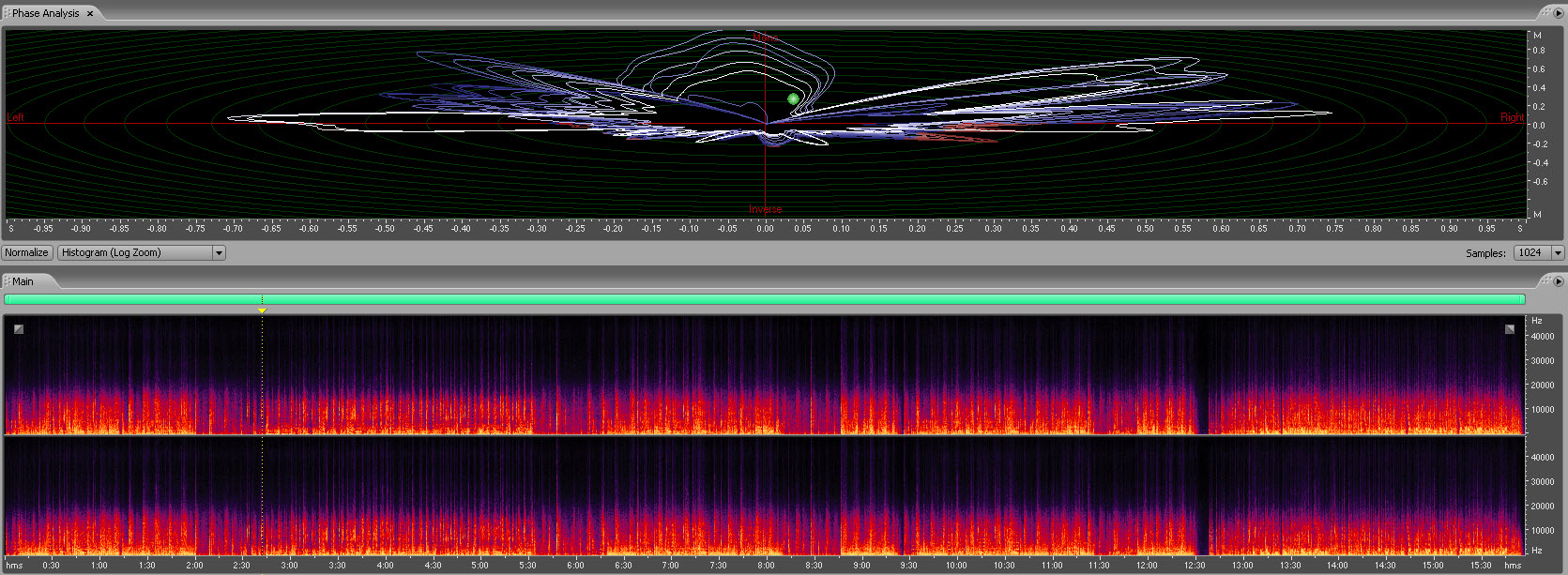Image resolution: width=1568 pixels, height=575 pixels.
Task: Click the Main panel gripper dots
Action: click(7, 281)
